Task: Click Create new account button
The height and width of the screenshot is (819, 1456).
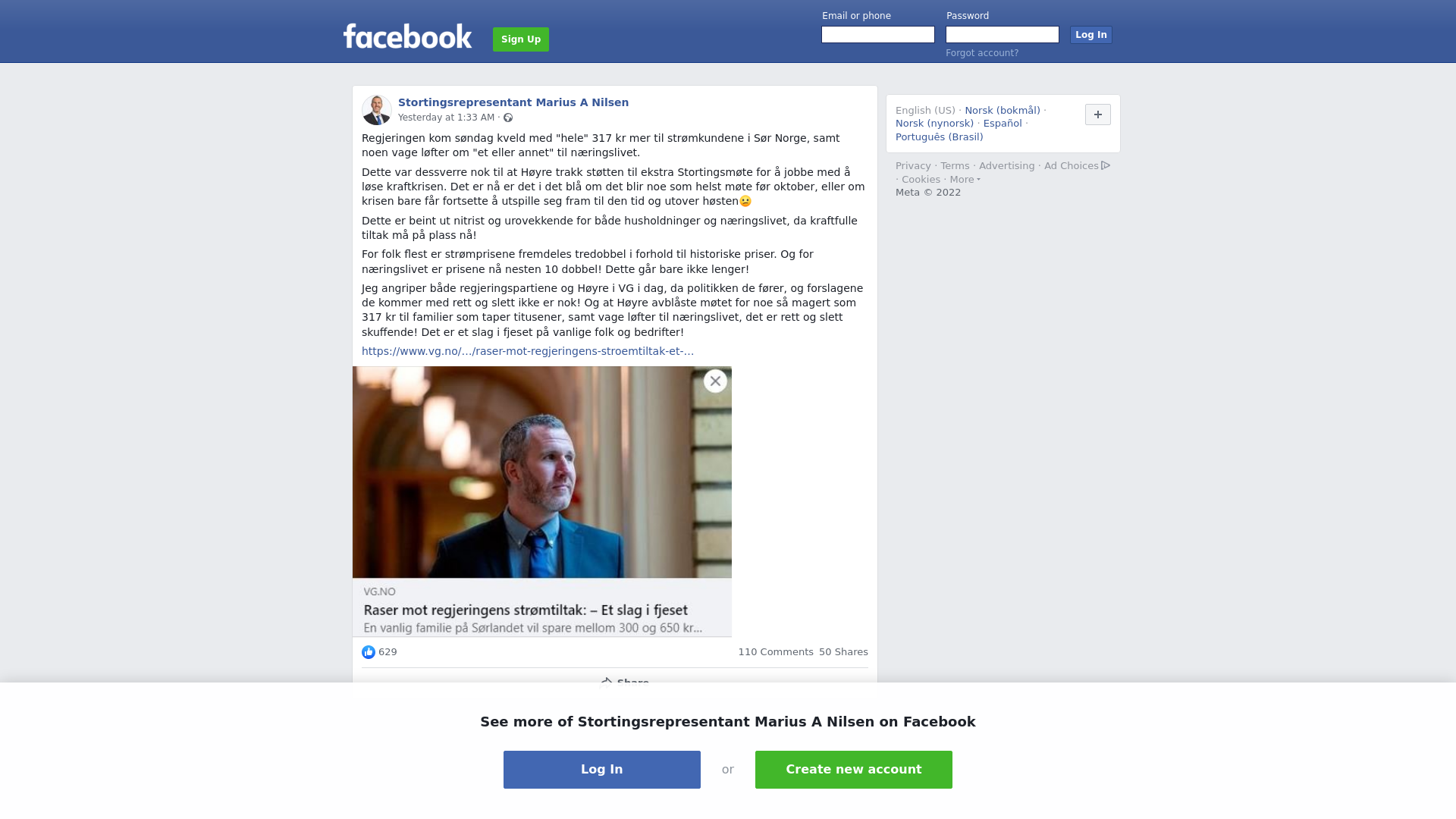Action: 854,770
